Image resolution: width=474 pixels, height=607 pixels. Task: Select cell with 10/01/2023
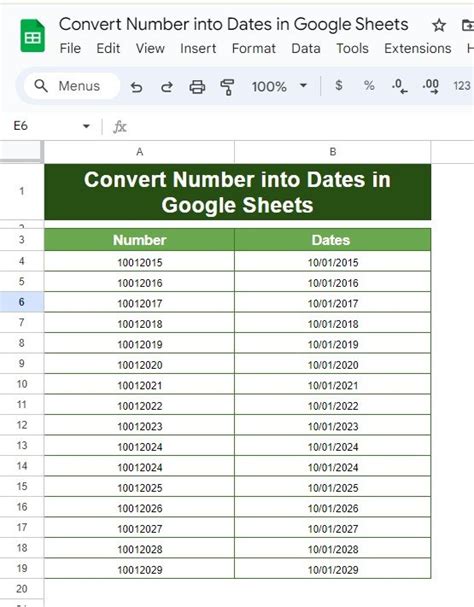click(x=333, y=425)
